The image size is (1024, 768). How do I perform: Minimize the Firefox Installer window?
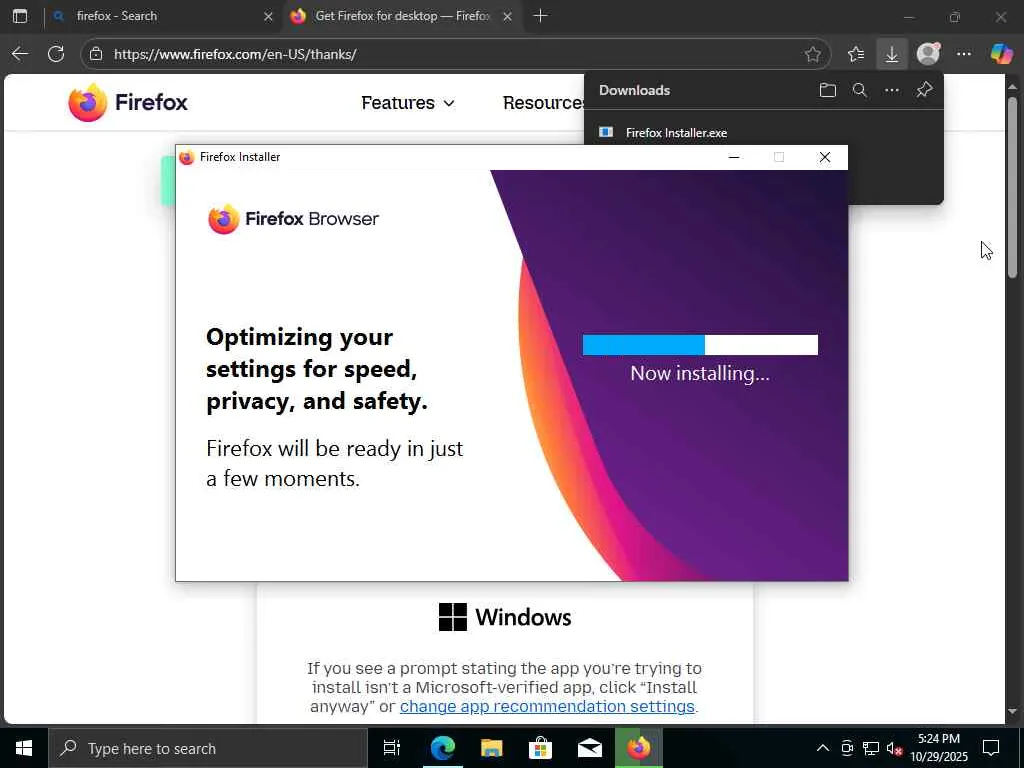click(734, 157)
